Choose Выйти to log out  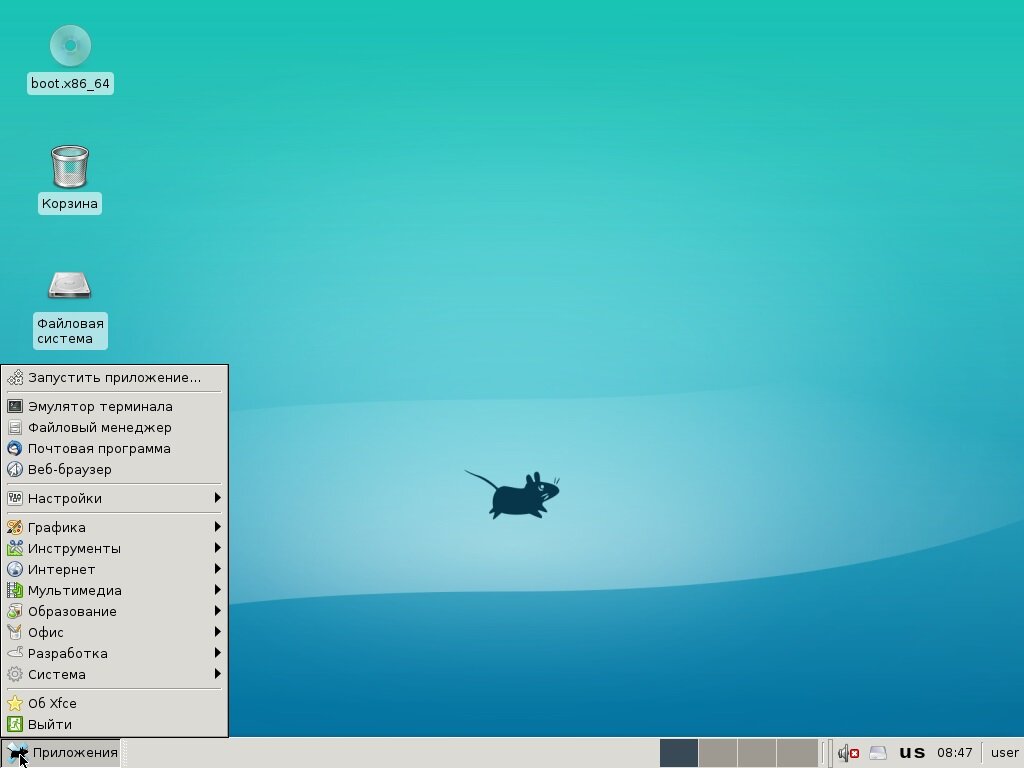point(114,724)
